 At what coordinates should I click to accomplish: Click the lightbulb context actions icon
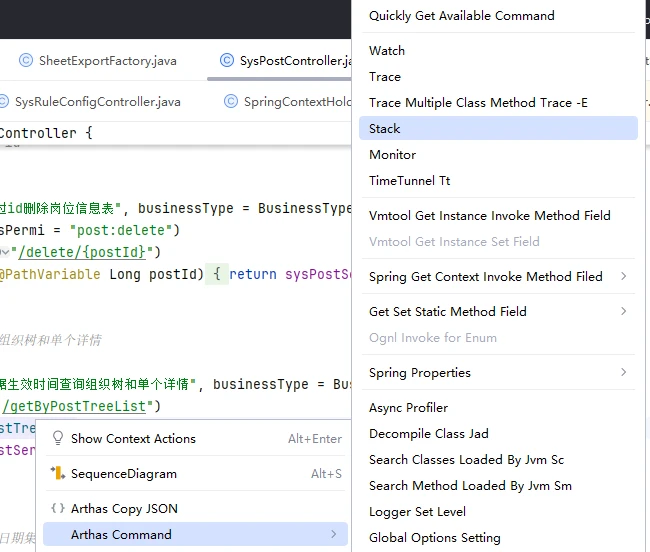(x=58, y=438)
